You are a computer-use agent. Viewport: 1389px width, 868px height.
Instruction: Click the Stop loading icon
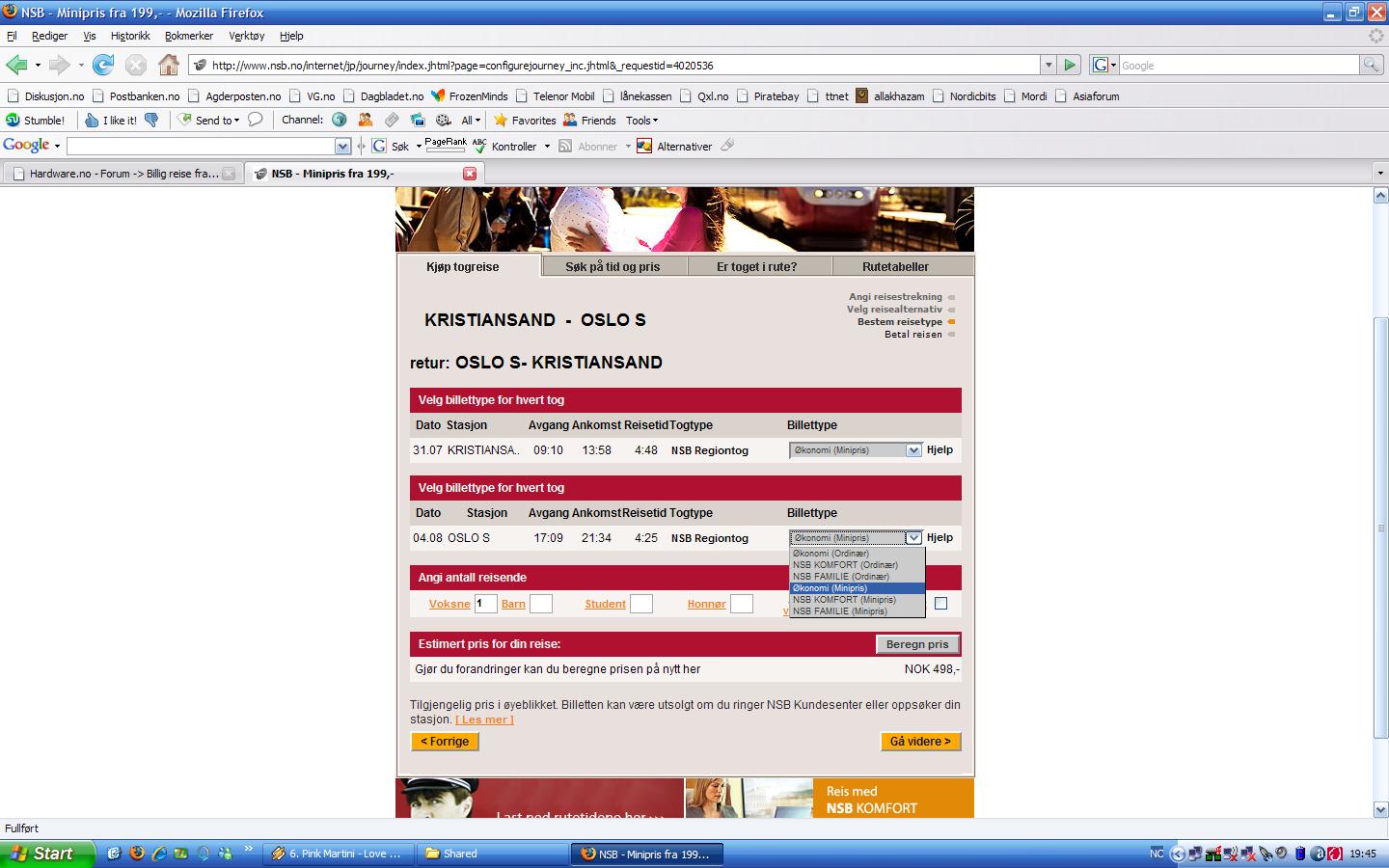tap(136, 65)
